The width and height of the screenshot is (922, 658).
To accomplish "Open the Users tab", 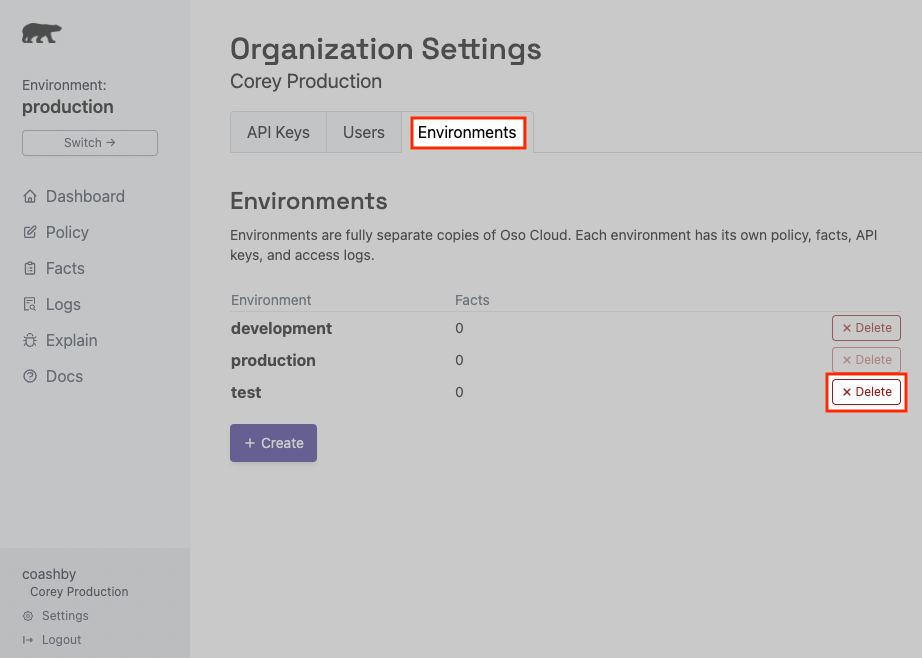I will (x=364, y=132).
